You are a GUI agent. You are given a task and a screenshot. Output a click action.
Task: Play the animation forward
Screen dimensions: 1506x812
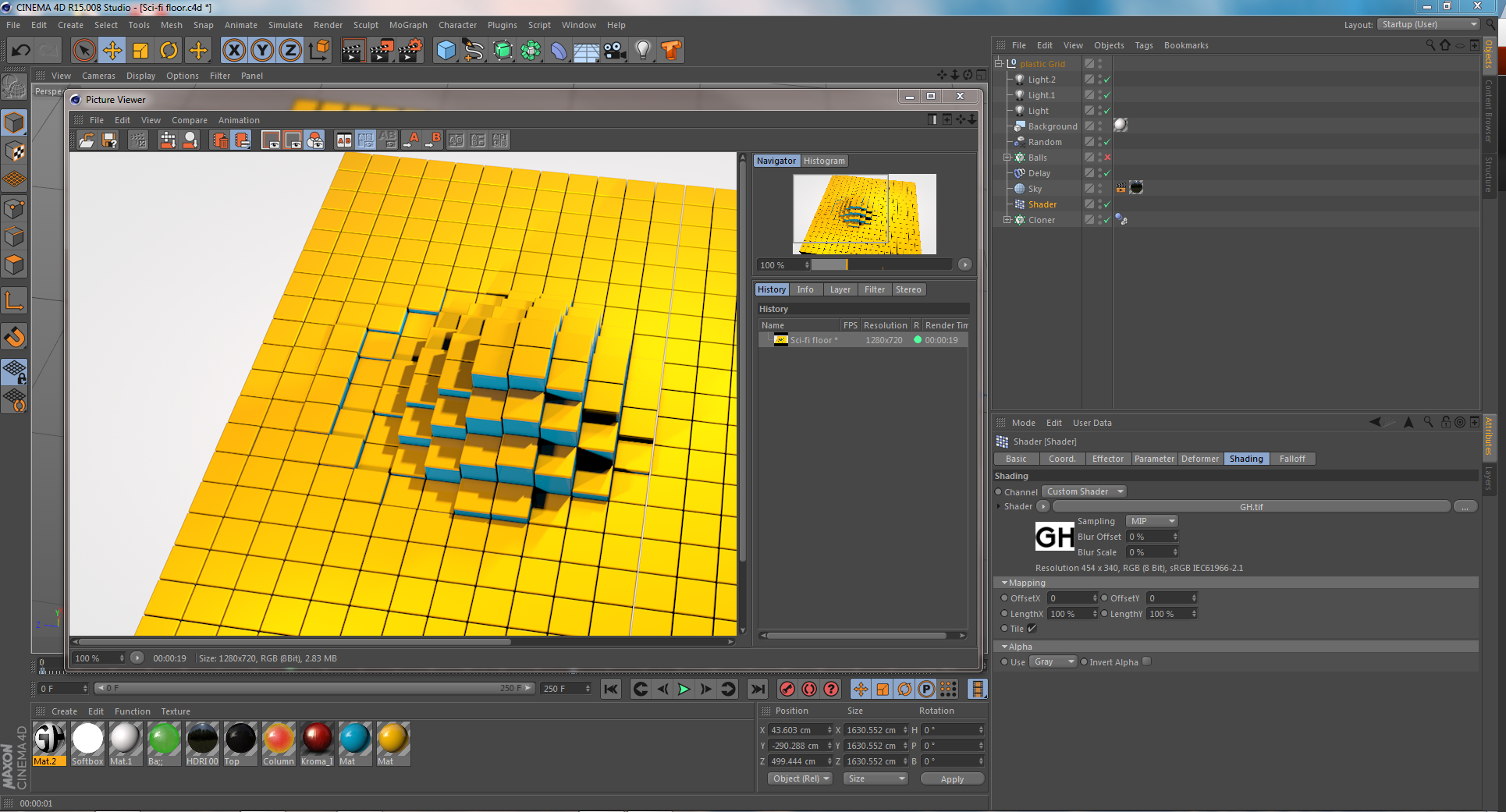tap(684, 689)
